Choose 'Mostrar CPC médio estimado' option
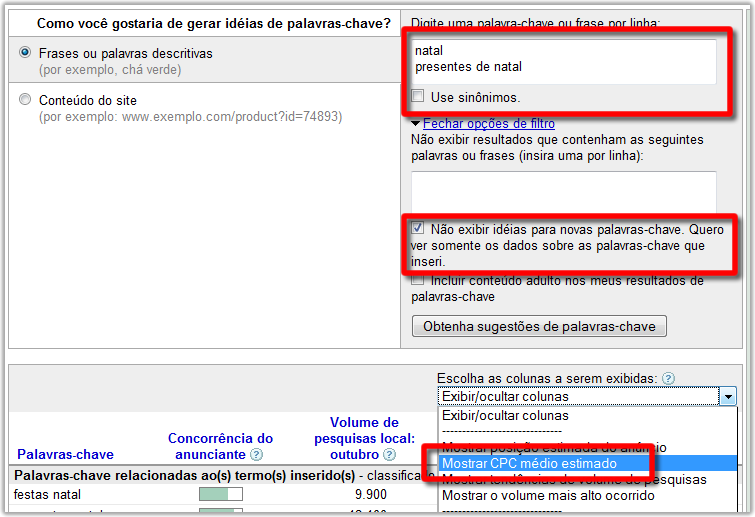The width and height of the screenshot is (755, 517). [529, 464]
